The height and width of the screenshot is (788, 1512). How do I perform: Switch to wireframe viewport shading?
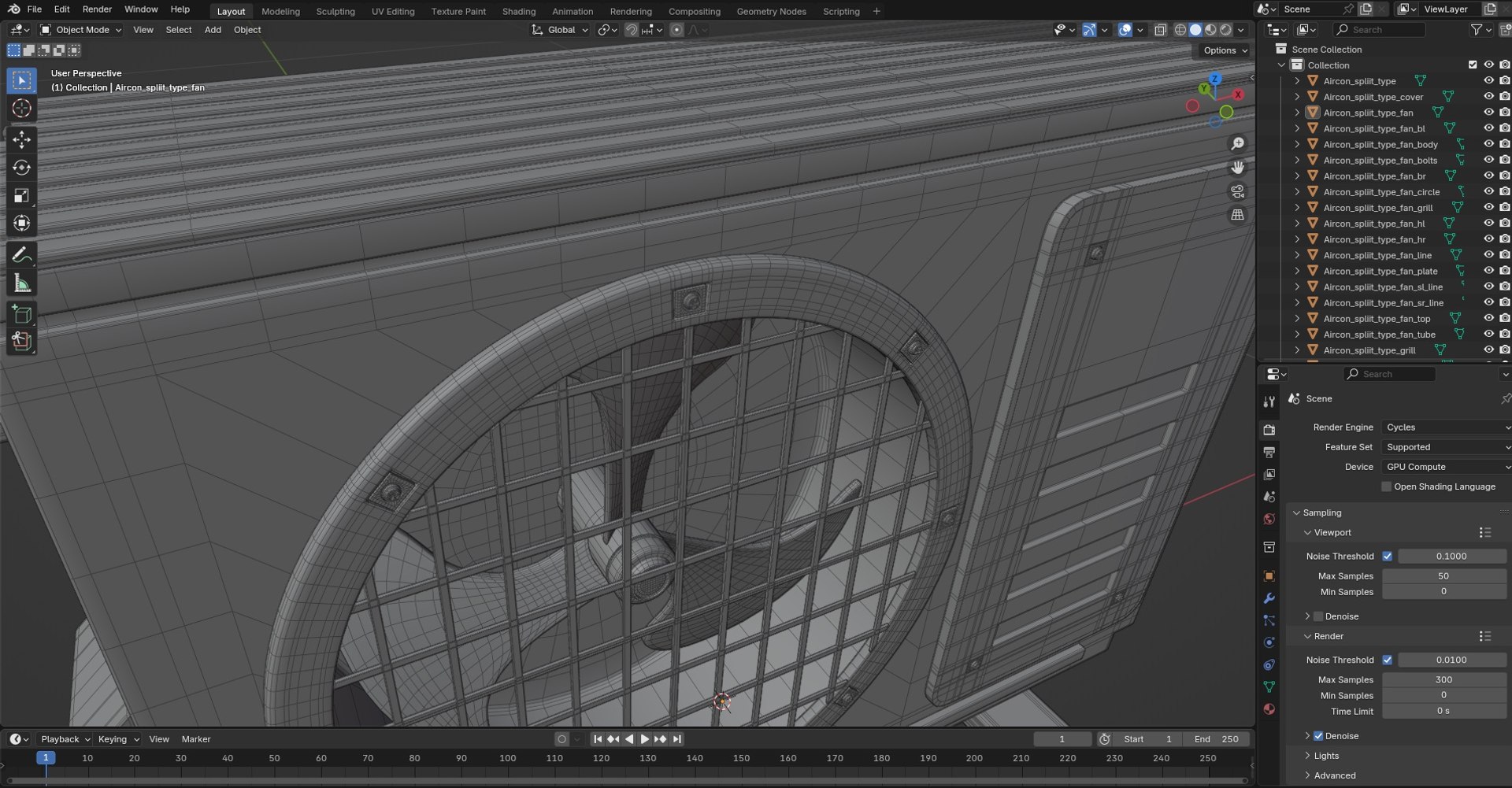tap(1180, 30)
